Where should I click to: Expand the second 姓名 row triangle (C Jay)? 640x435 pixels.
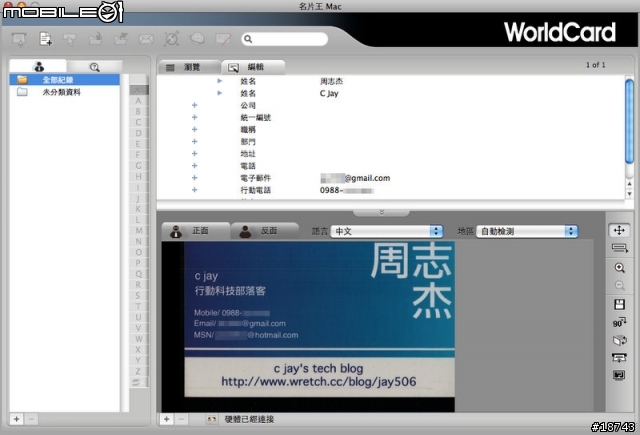point(220,93)
